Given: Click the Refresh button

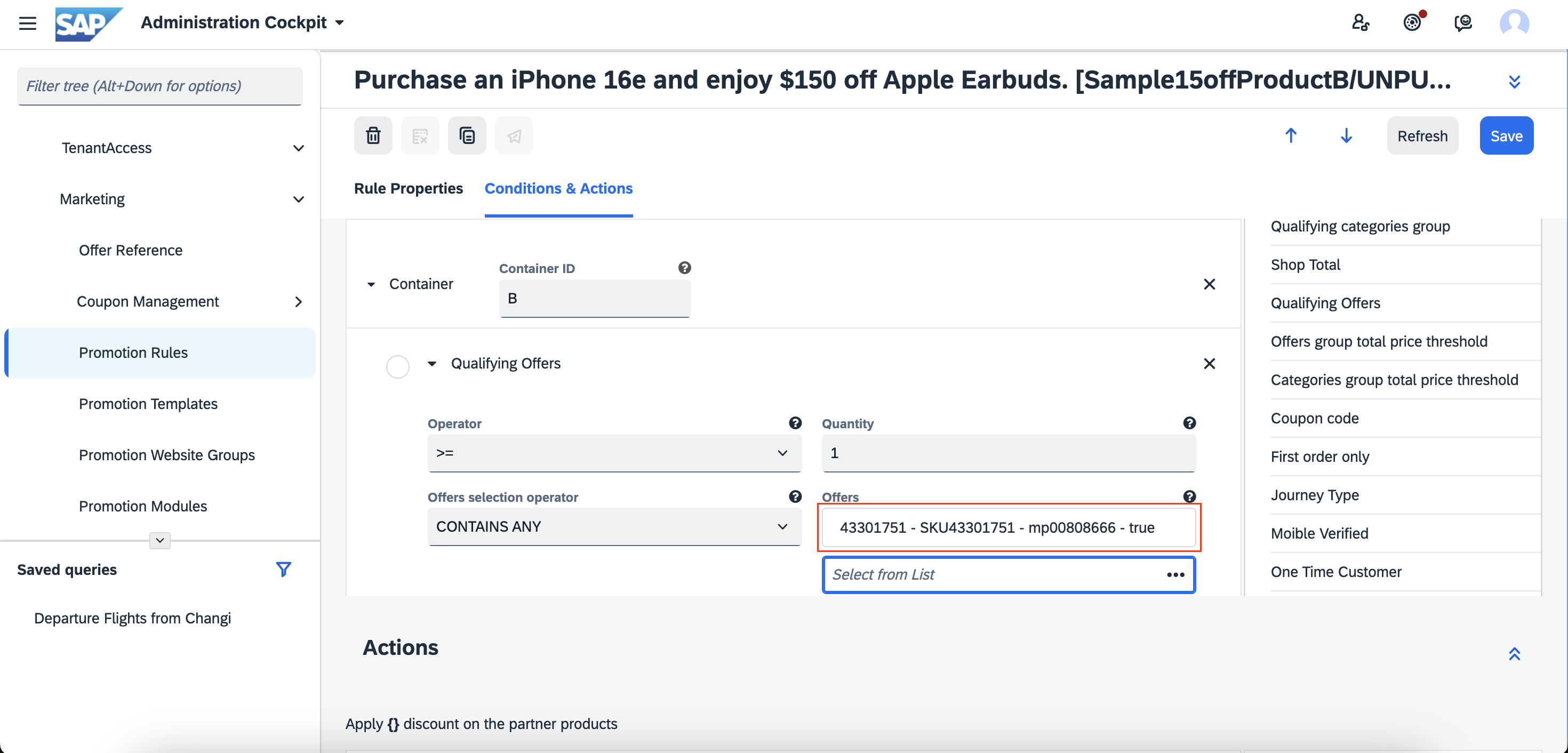Looking at the screenshot, I should [1422, 135].
